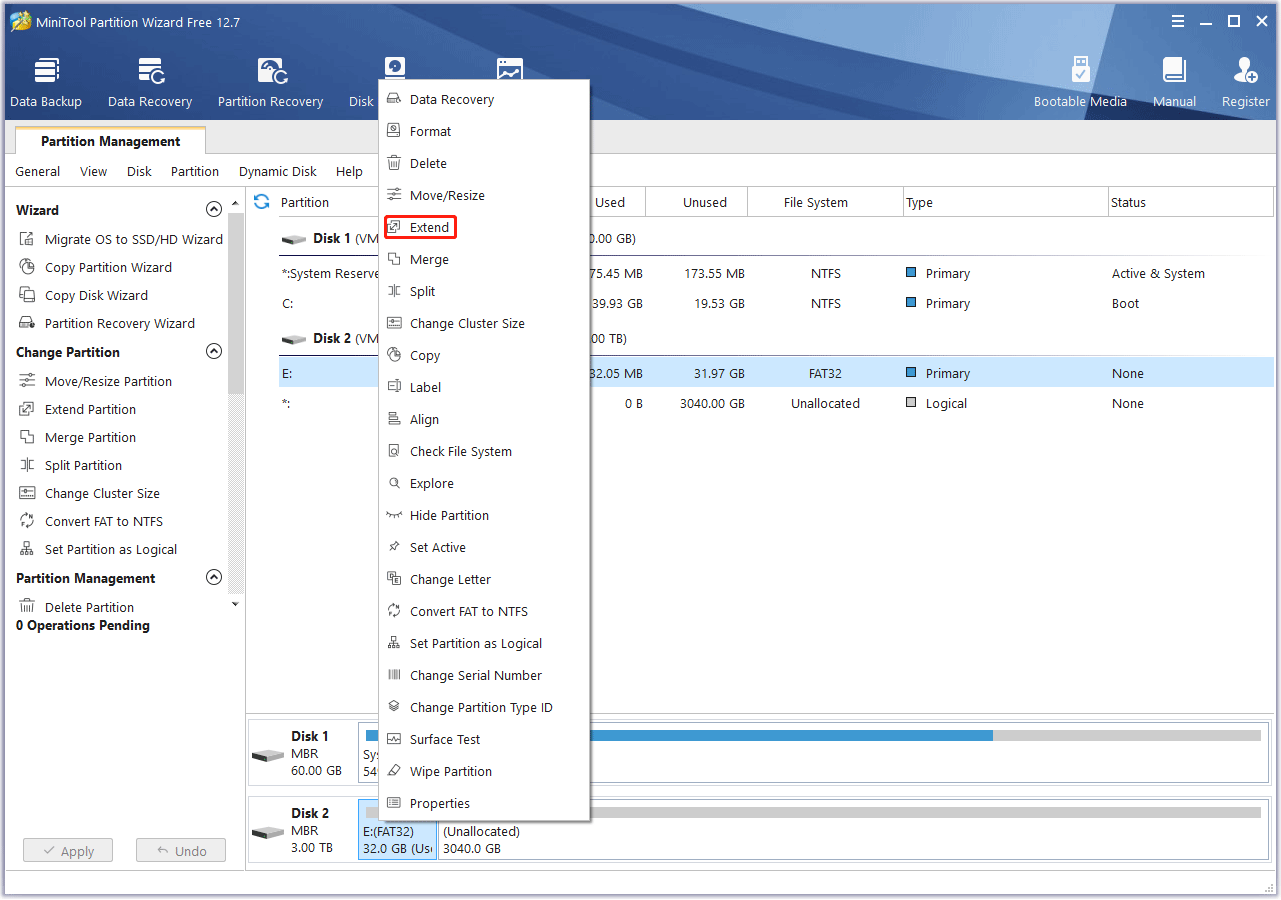Collapse the Wizard section
This screenshot has height=900, width=1281.
tap(213, 210)
